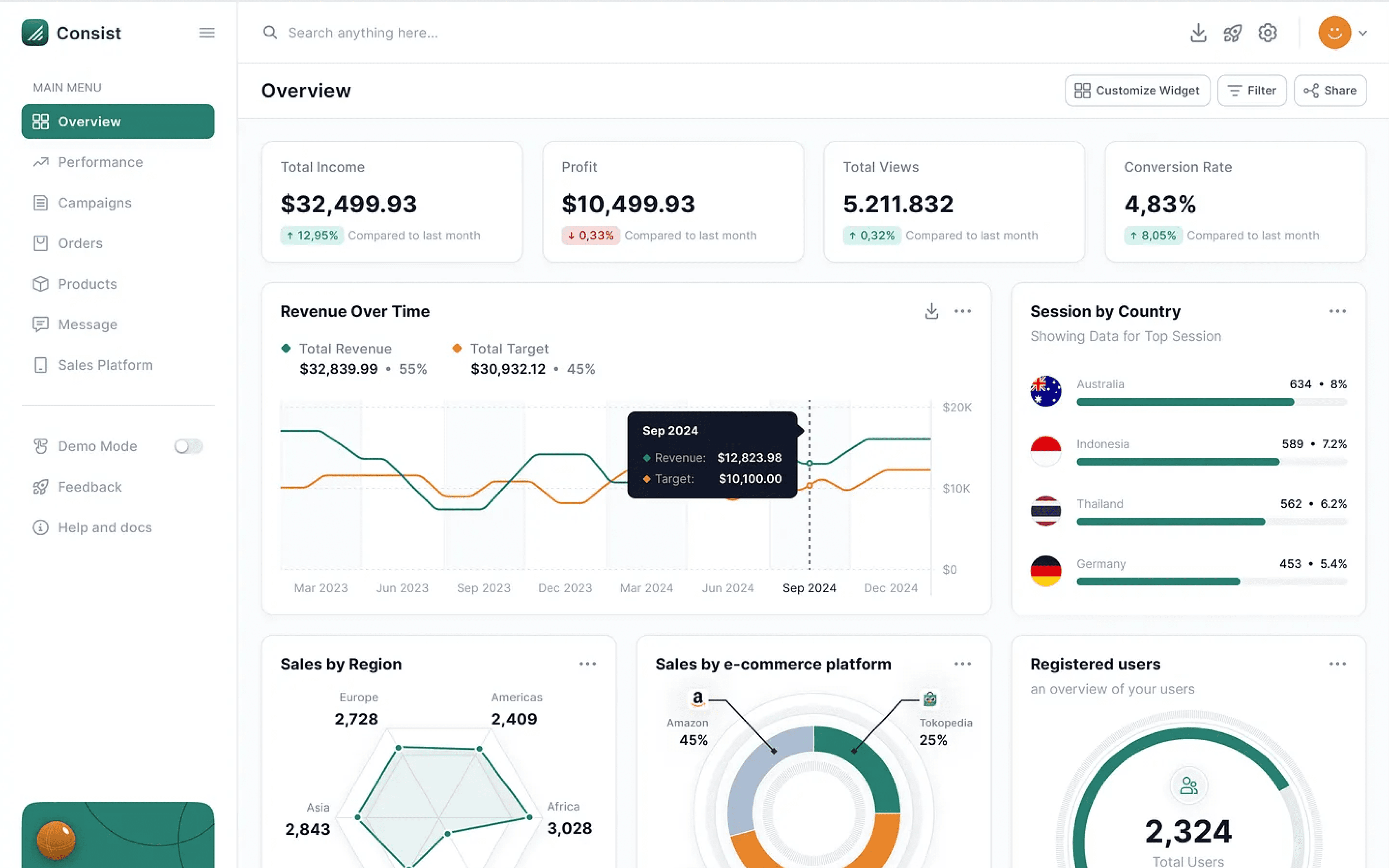Go to the Performance menu item
Screen dimensions: 1389x868
click(x=100, y=163)
